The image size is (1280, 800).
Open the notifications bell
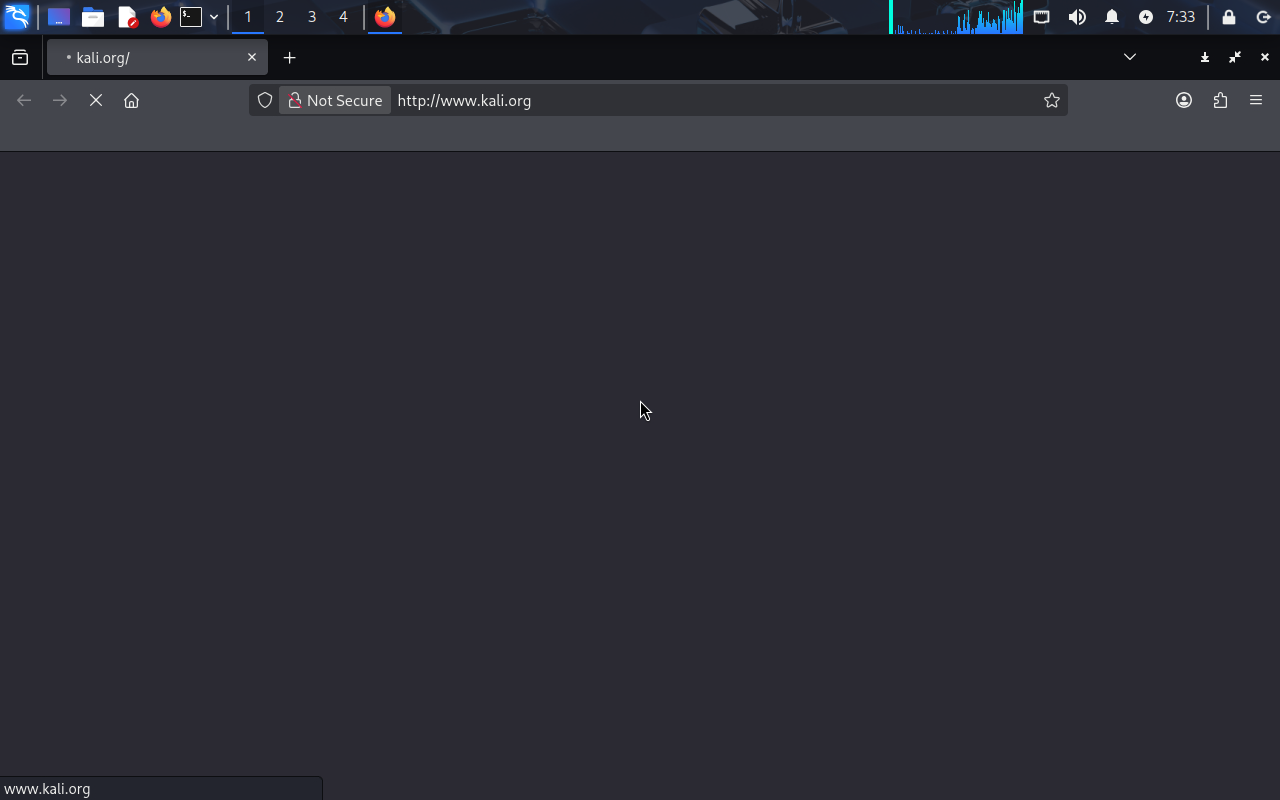(1112, 17)
